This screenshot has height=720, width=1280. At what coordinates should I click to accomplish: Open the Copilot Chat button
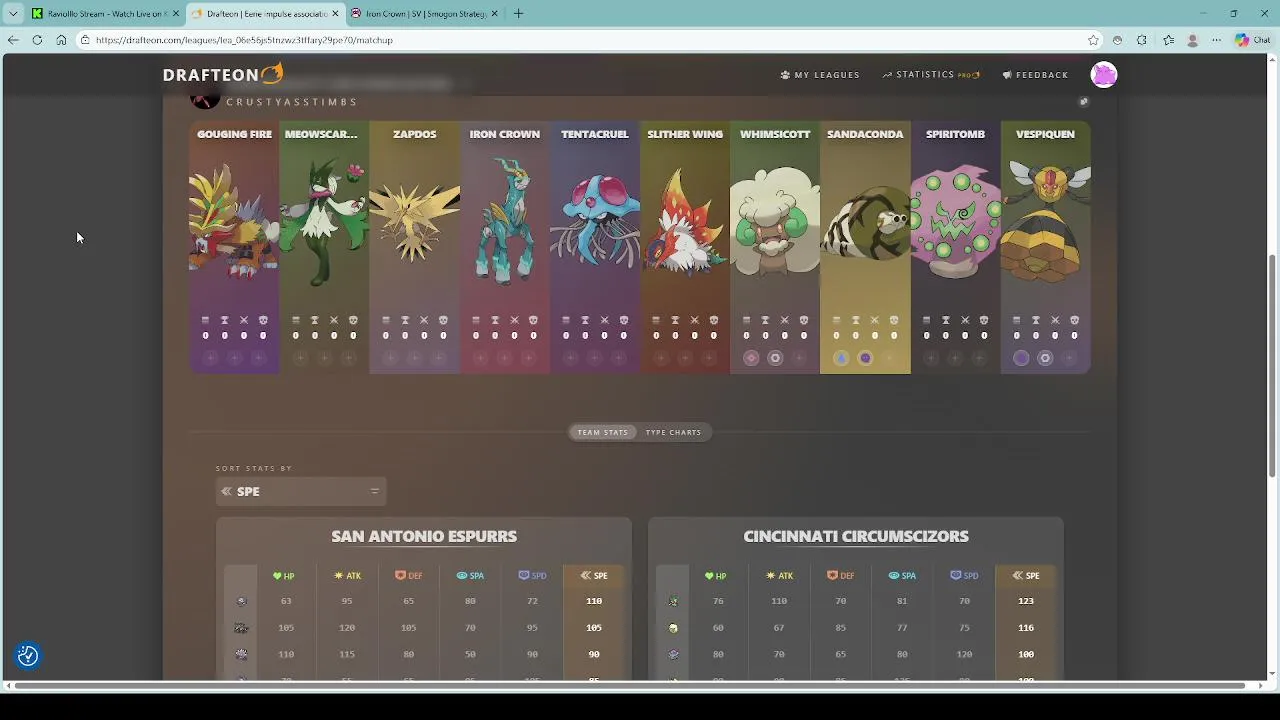click(x=1252, y=40)
